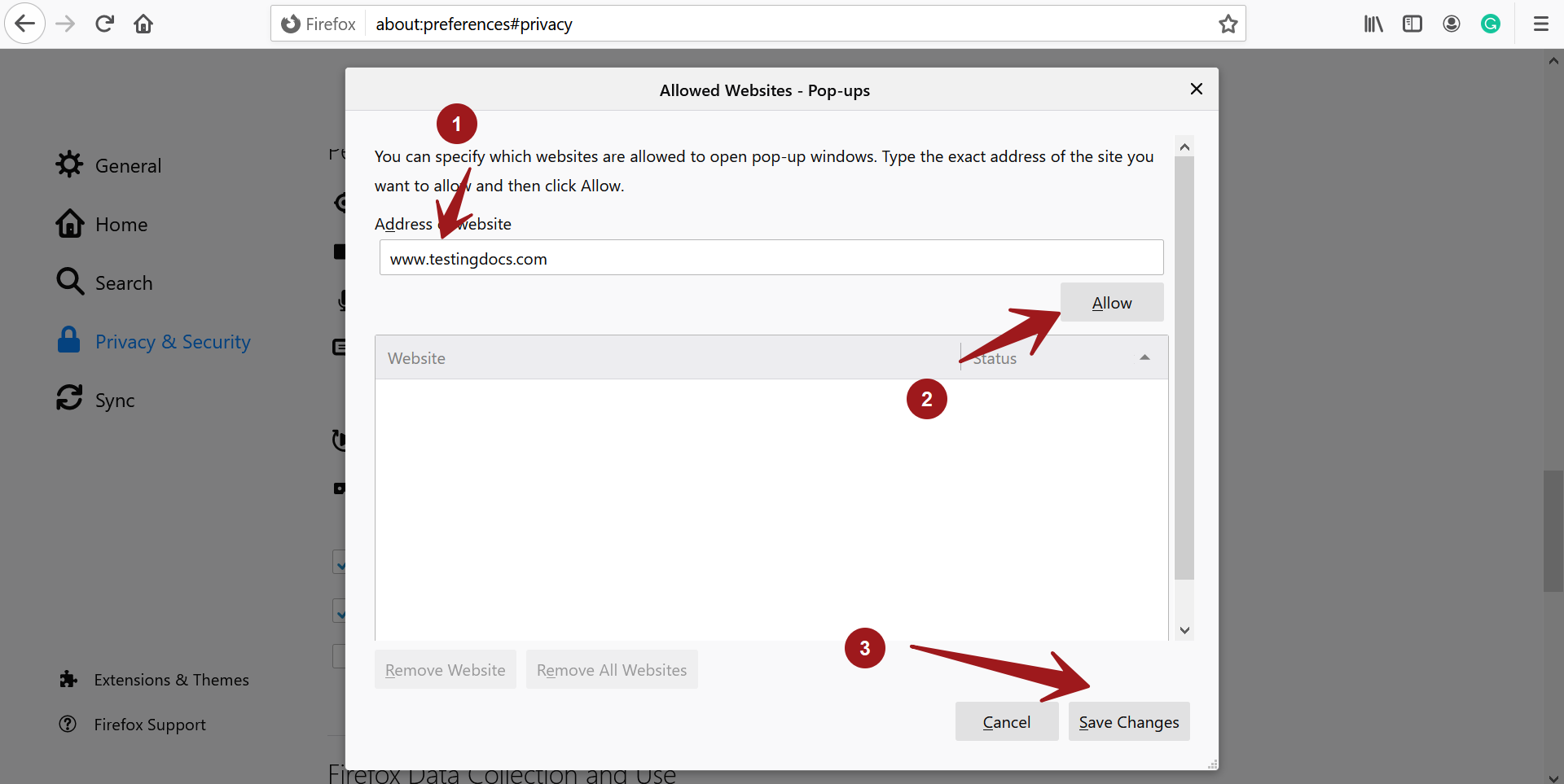Open the Library icon in the toolbar
This screenshot has width=1564, height=784.
[x=1373, y=24]
